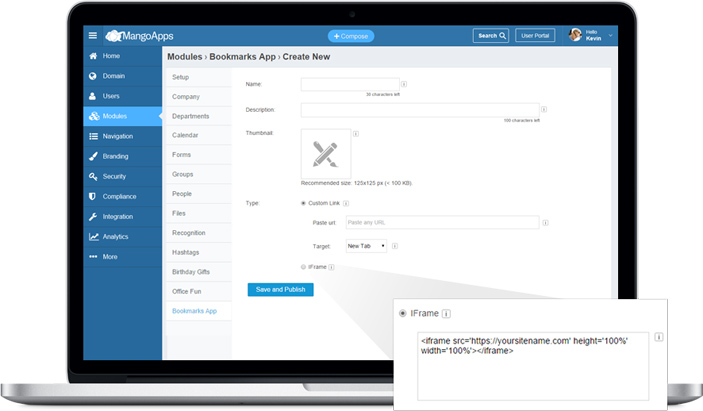Open the People submenu item
703x411 pixels.
[198, 194]
